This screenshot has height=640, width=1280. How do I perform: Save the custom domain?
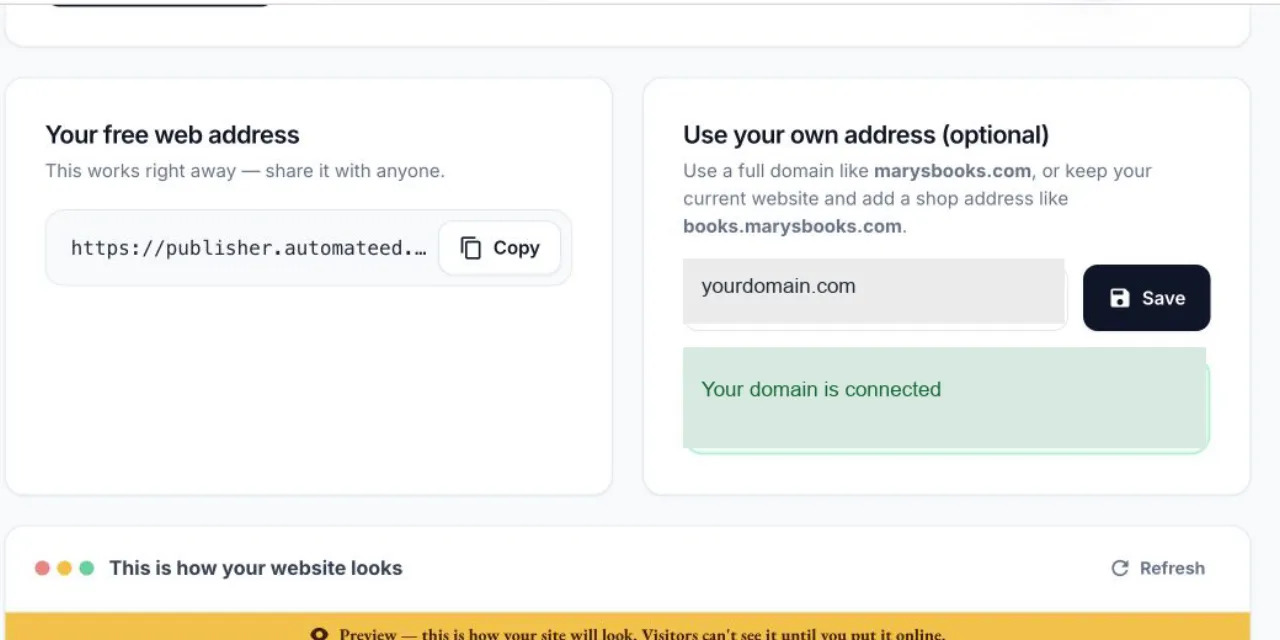point(1146,298)
